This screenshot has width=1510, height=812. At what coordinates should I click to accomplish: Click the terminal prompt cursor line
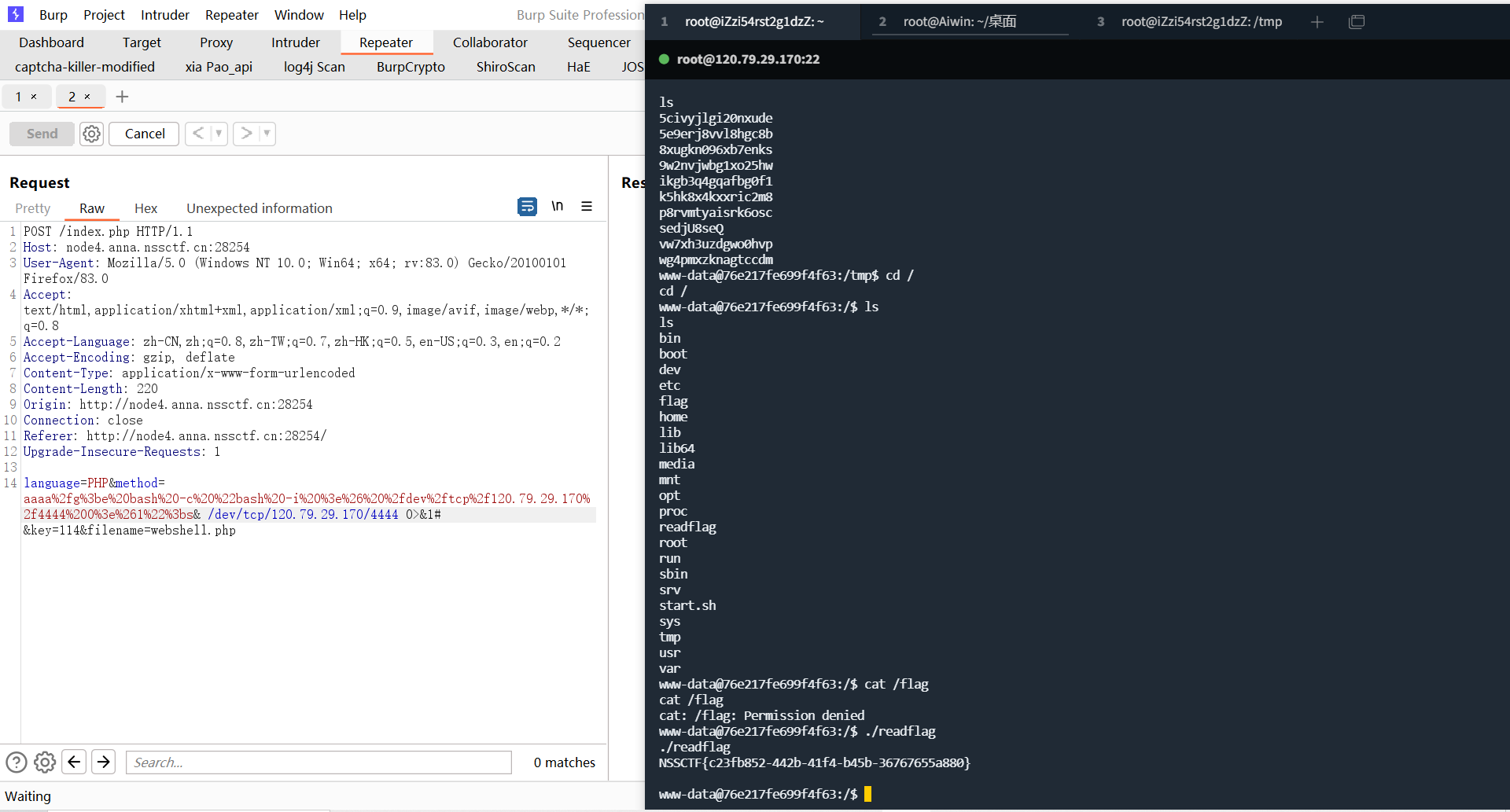(x=764, y=794)
